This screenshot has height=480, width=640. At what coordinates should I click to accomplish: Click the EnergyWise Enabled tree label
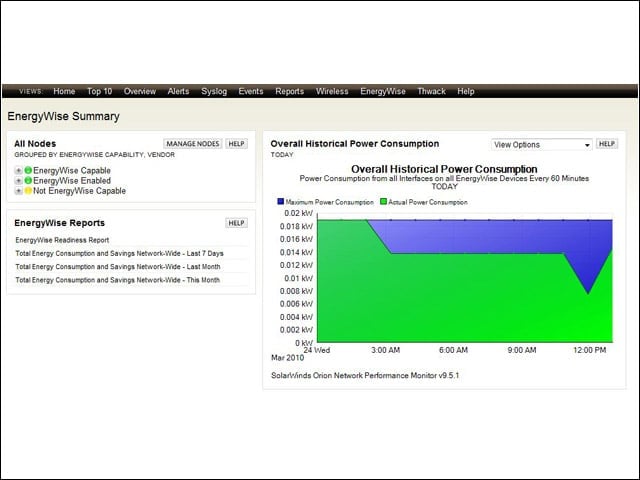(72, 181)
